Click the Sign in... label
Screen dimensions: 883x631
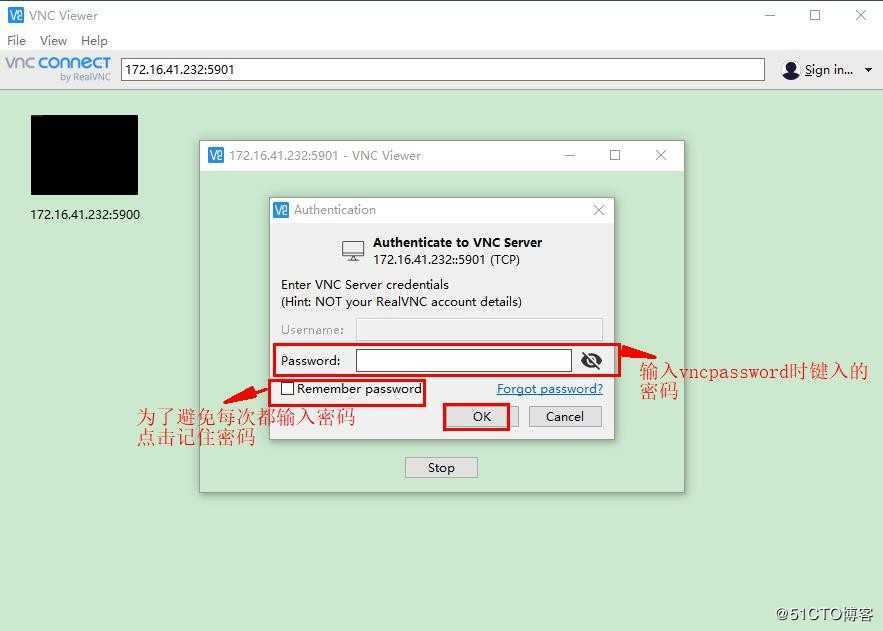pyautogui.click(x=828, y=70)
